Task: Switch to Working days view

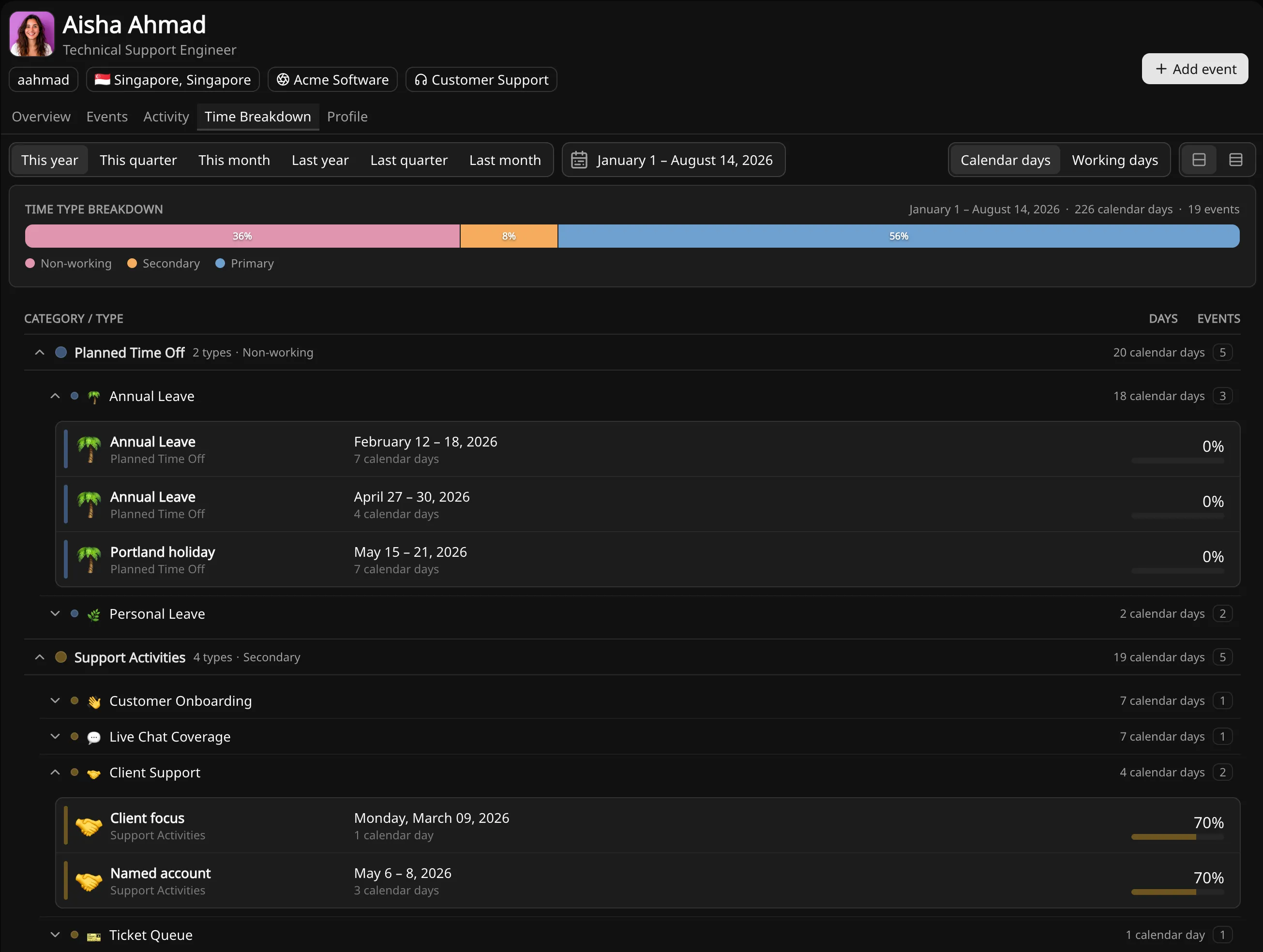Action: click(1114, 160)
